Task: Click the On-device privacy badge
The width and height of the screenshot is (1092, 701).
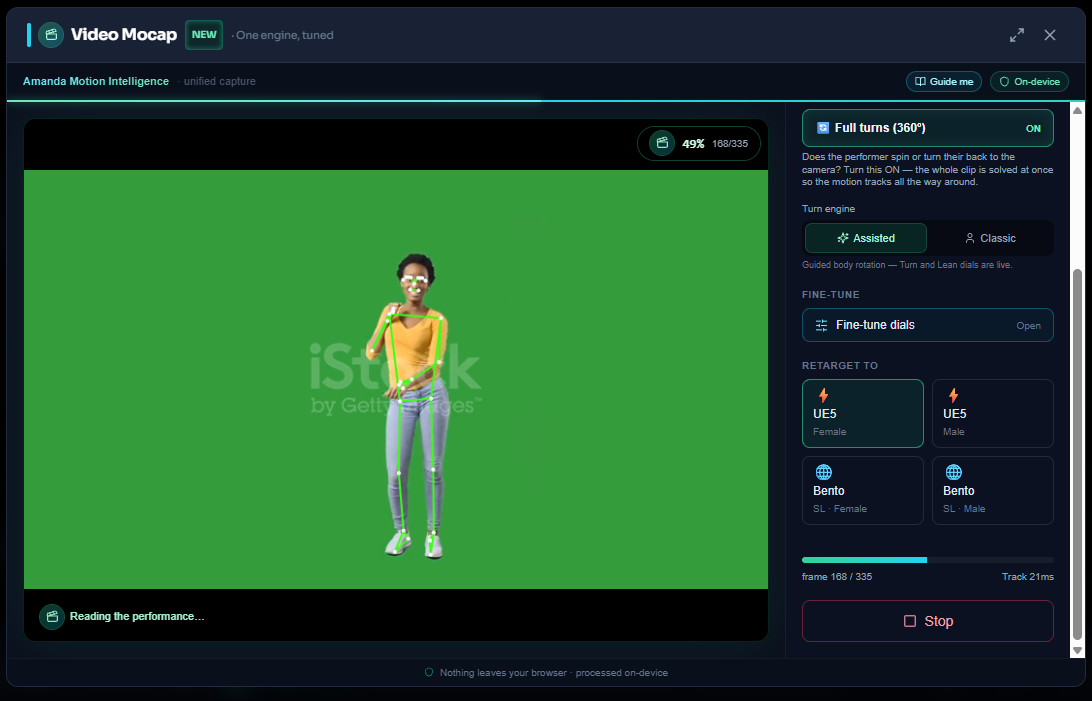Action: (x=1029, y=81)
